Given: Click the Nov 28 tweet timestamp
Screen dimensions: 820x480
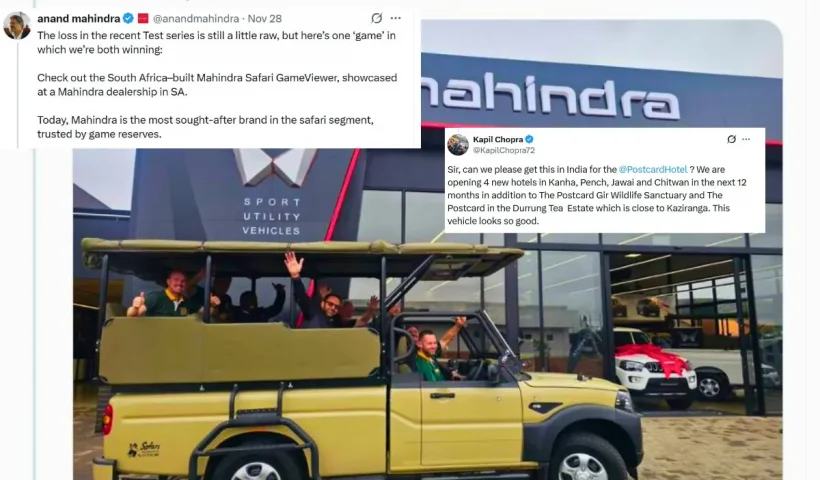Looking at the screenshot, I should pyautogui.click(x=265, y=18).
